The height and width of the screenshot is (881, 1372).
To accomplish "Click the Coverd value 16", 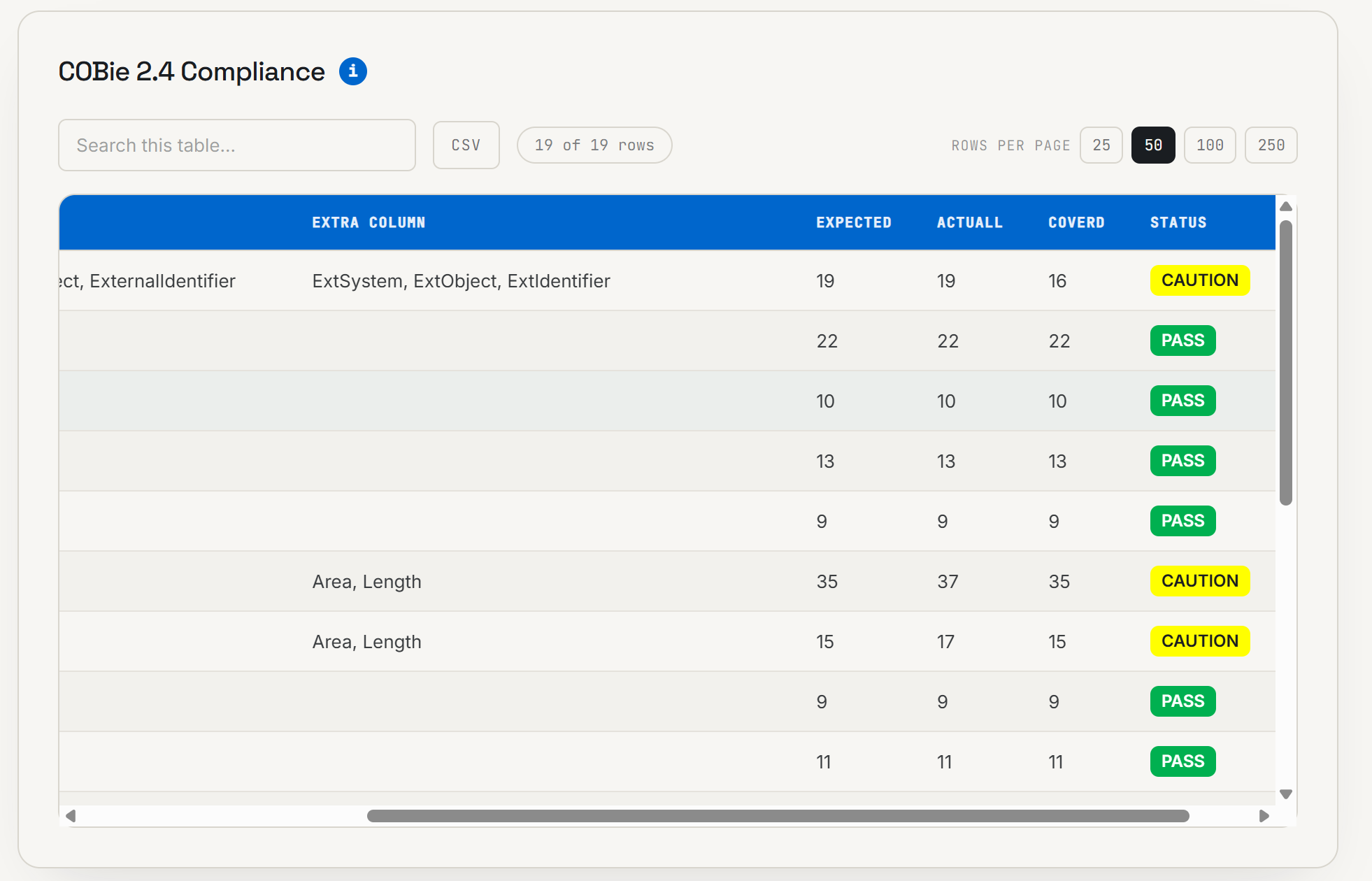I will coord(1057,281).
